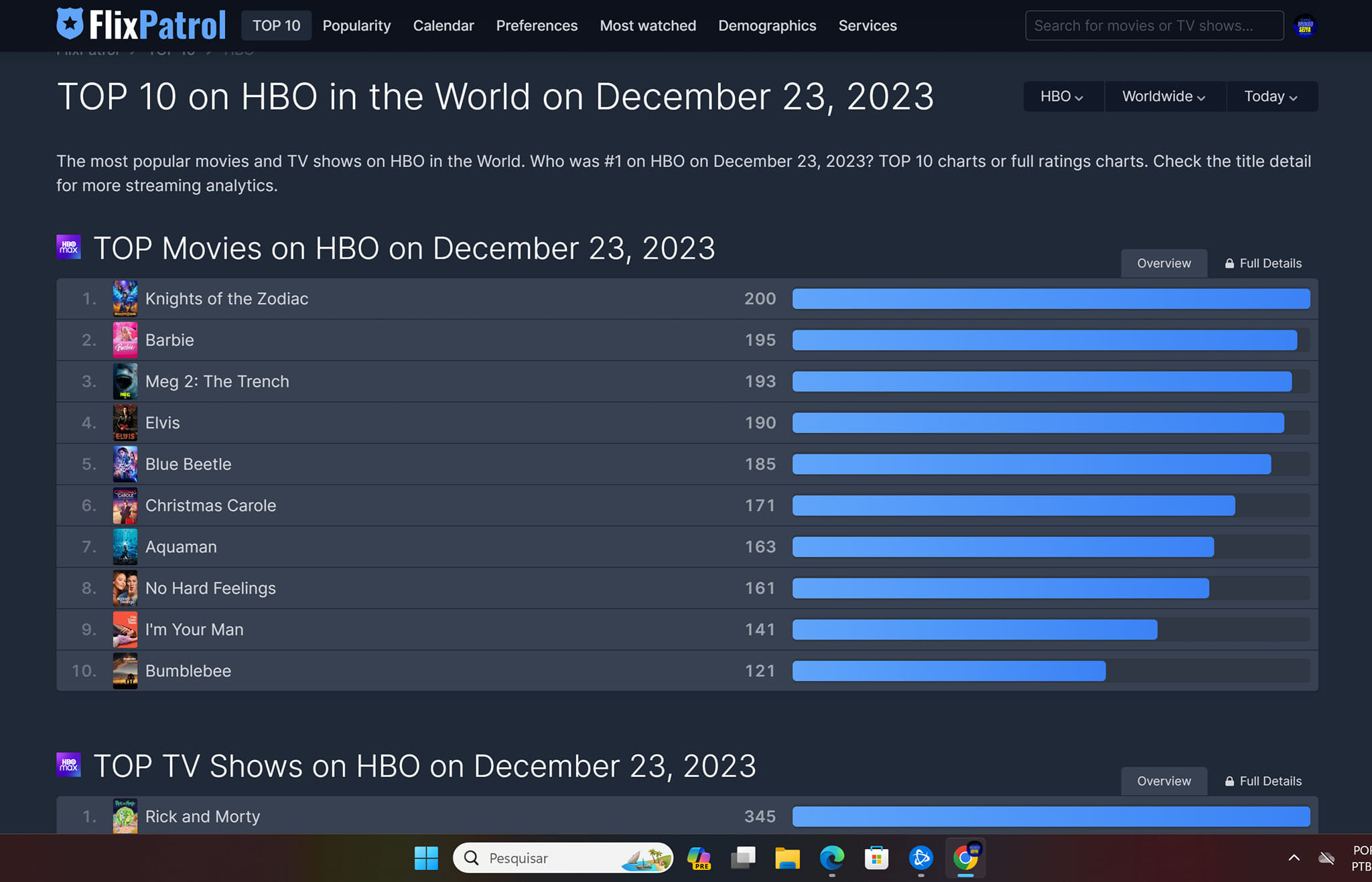Open the Rick and Morty title link
This screenshot has width=1372, height=882.
[x=202, y=816]
